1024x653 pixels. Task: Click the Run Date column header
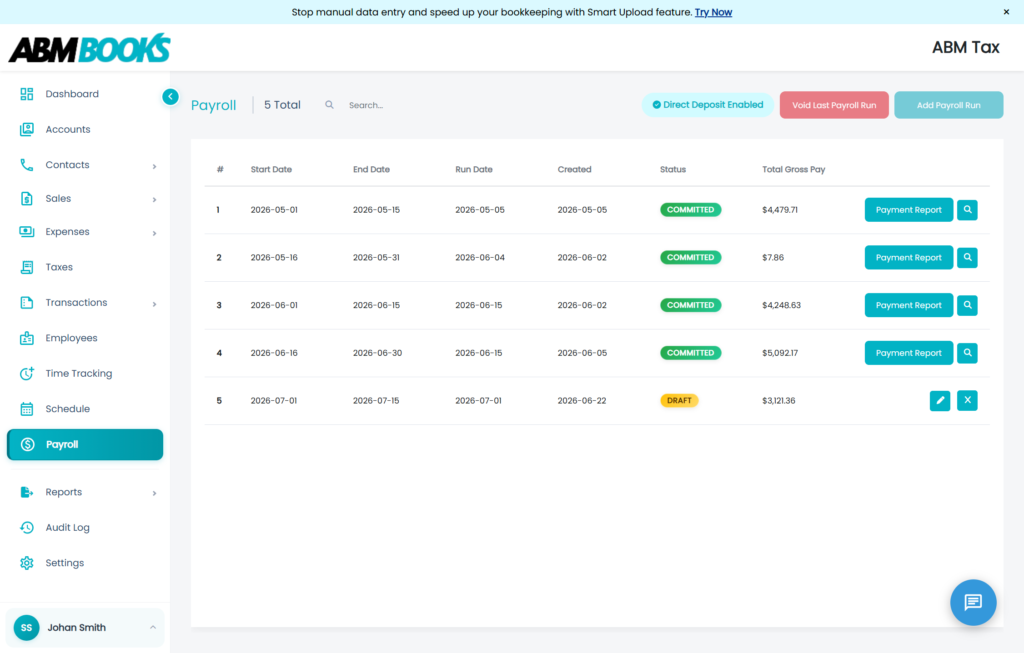tap(473, 169)
